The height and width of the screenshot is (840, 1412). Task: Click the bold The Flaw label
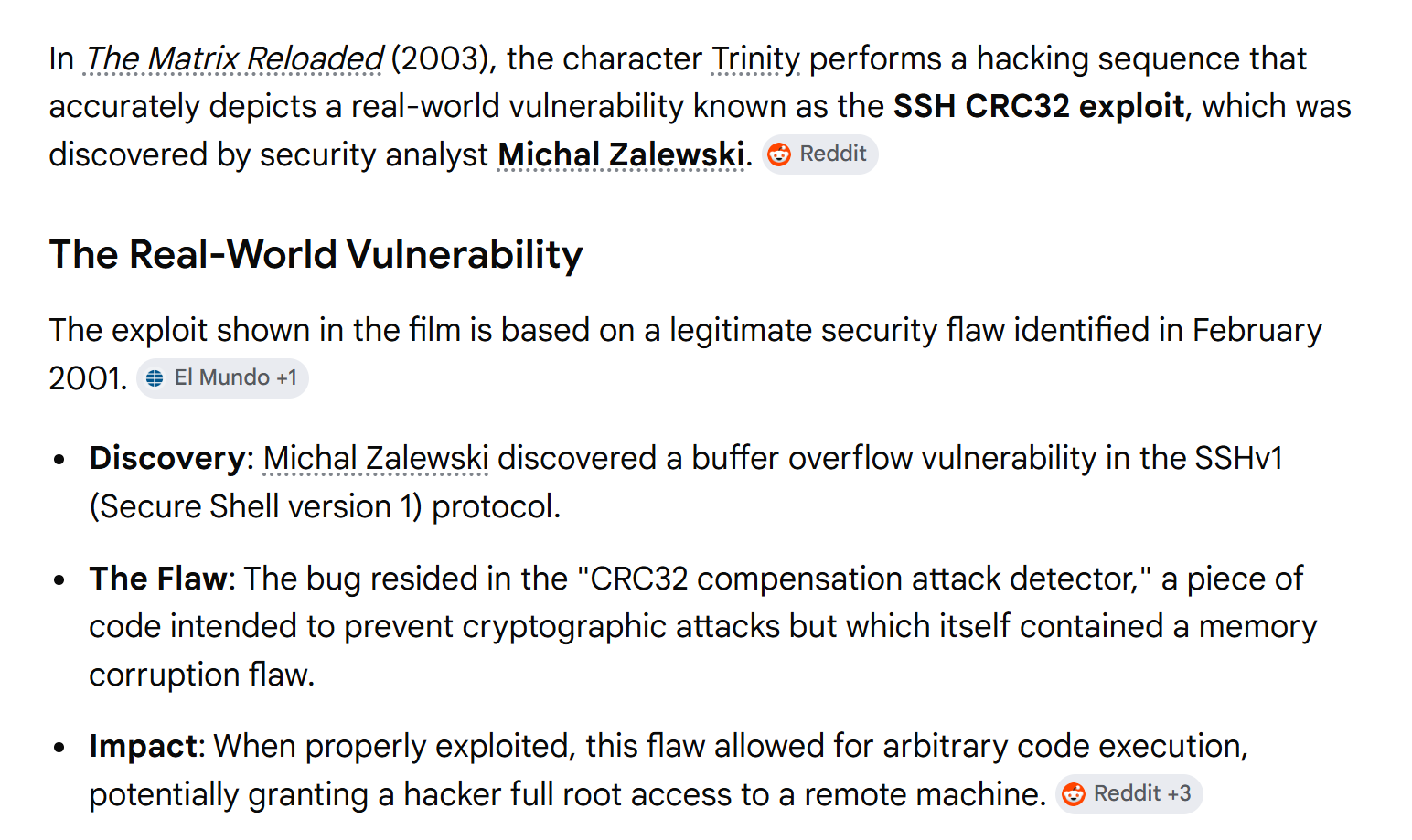pos(157,579)
